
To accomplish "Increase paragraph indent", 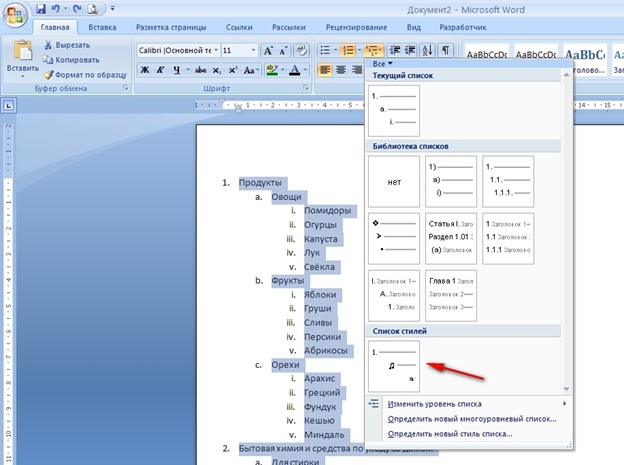I will (410, 50).
